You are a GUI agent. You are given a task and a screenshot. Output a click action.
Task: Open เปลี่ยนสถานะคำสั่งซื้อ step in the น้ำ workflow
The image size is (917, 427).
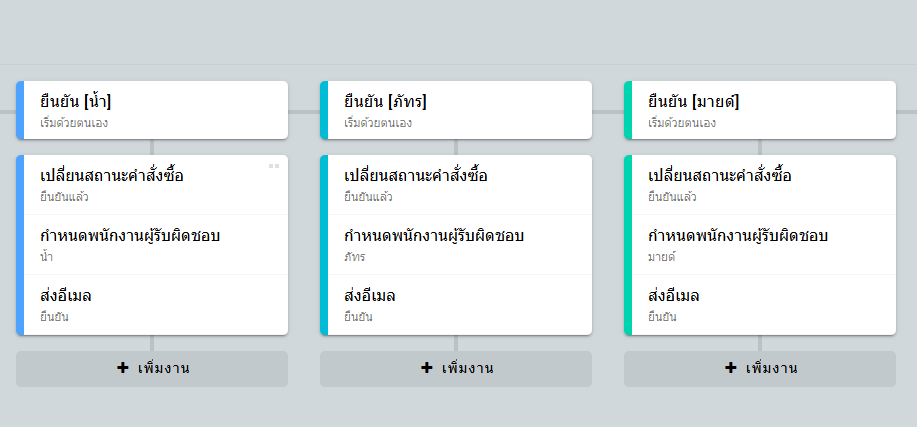tap(152, 184)
